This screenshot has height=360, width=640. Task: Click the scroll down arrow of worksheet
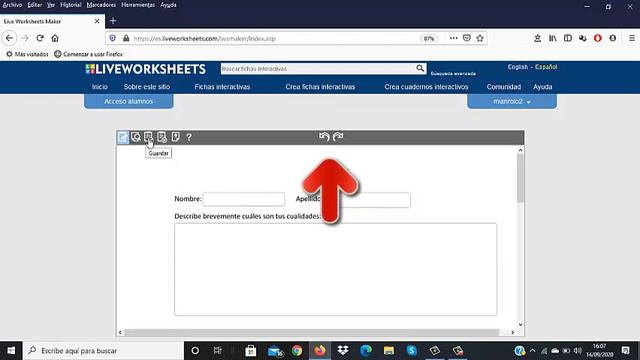(x=520, y=324)
